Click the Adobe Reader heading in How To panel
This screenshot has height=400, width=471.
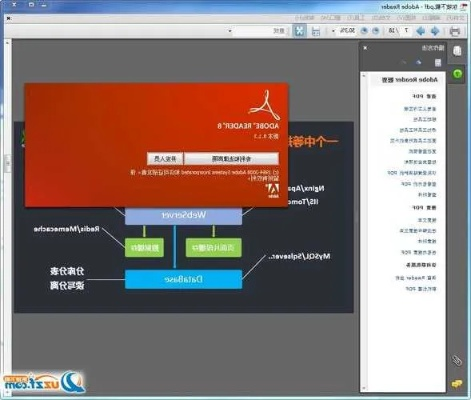click(409, 80)
